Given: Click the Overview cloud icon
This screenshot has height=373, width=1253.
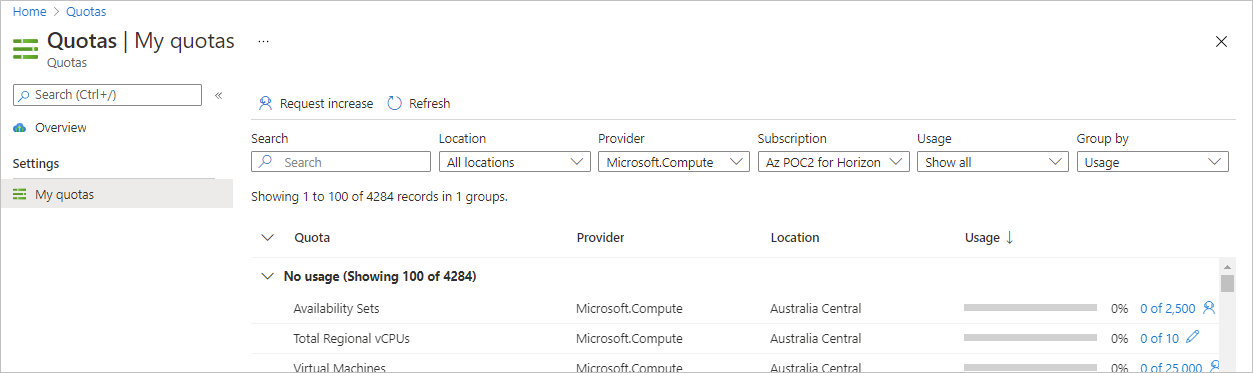Looking at the screenshot, I should [x=20, y=128].
